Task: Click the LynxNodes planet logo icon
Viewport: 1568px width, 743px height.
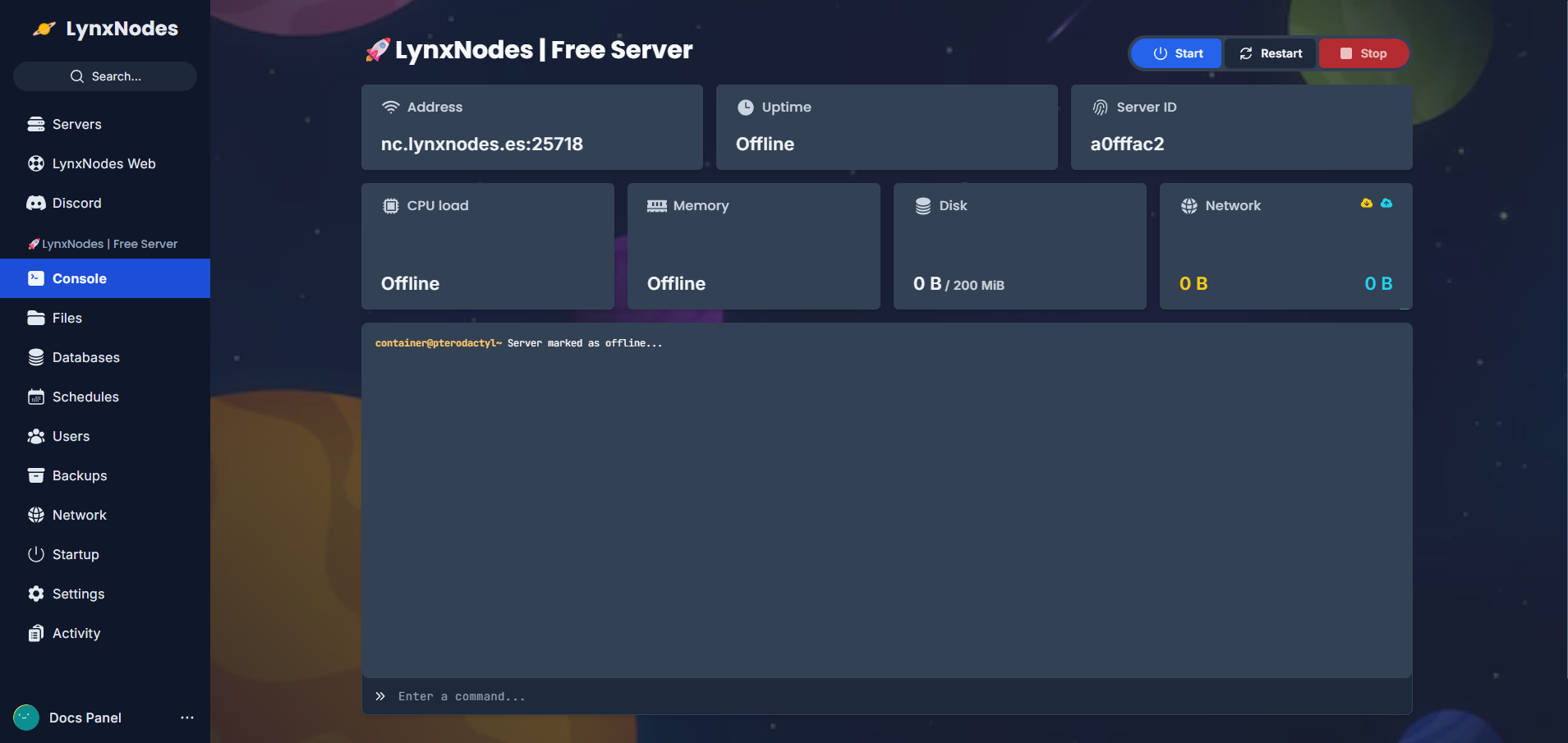Action: click(x=44, y=29)
